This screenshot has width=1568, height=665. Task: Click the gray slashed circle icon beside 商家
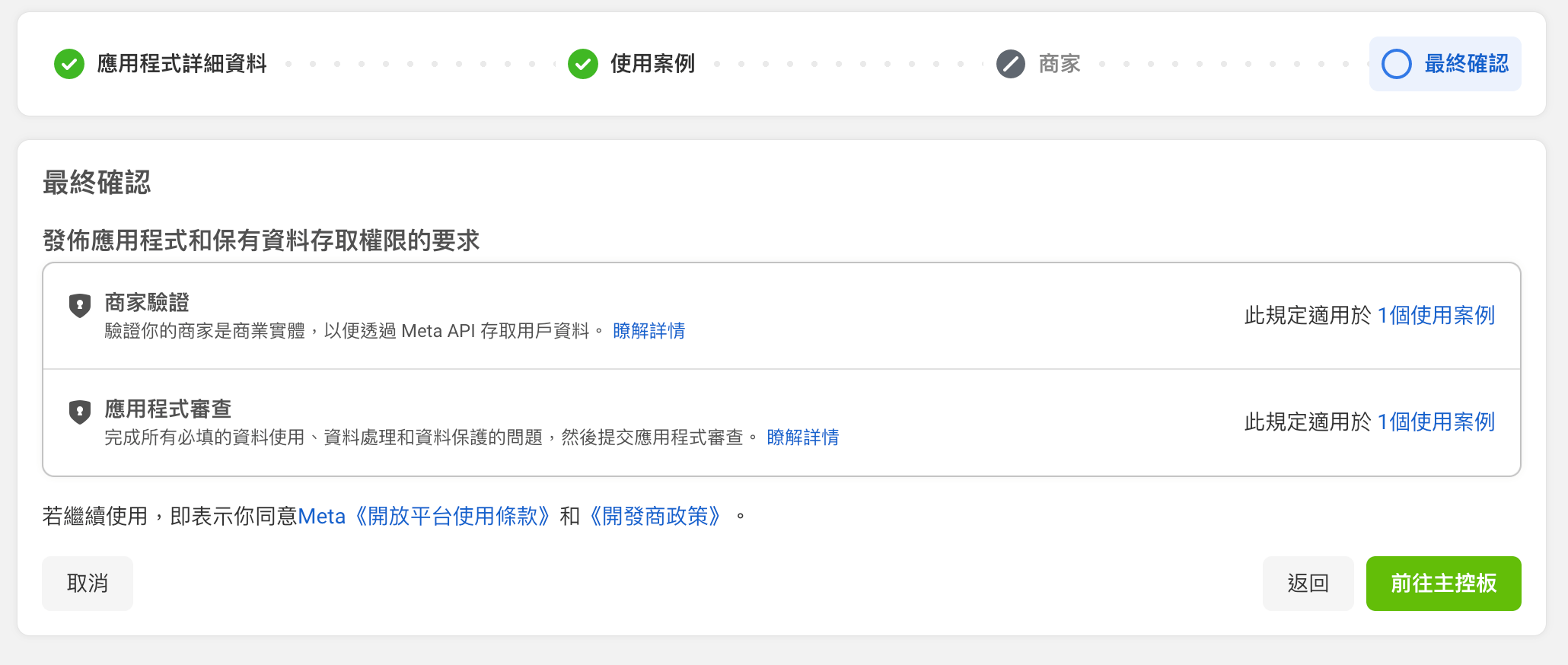point(1011,64)
